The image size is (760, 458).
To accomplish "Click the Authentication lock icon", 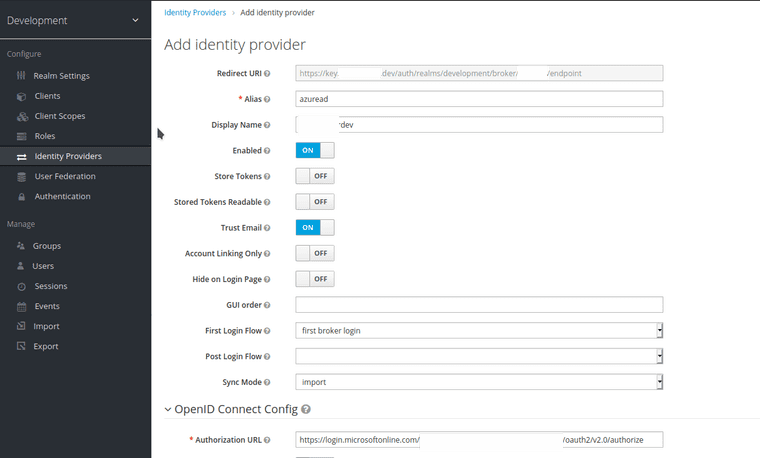I will (21, 197).
